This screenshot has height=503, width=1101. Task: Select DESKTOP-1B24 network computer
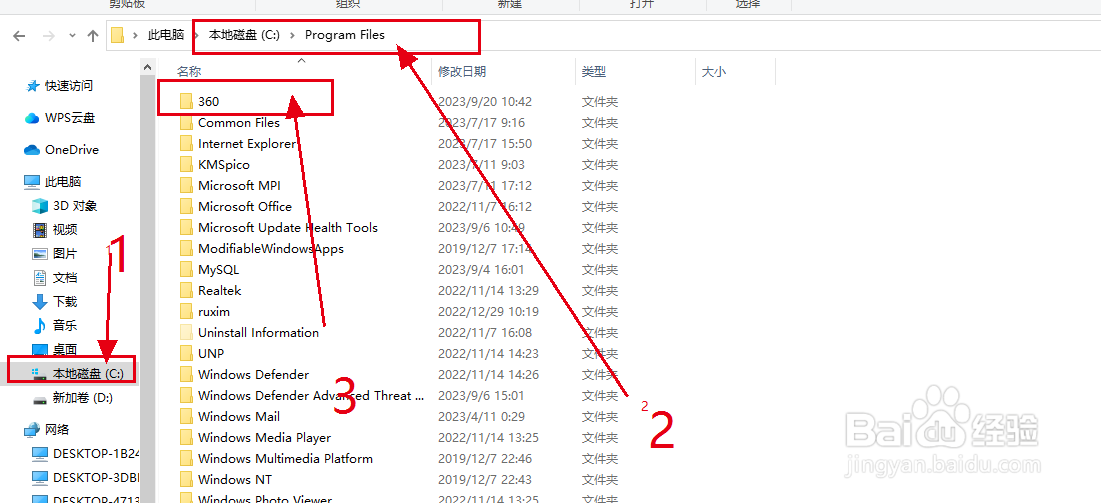tap(97, 453)
